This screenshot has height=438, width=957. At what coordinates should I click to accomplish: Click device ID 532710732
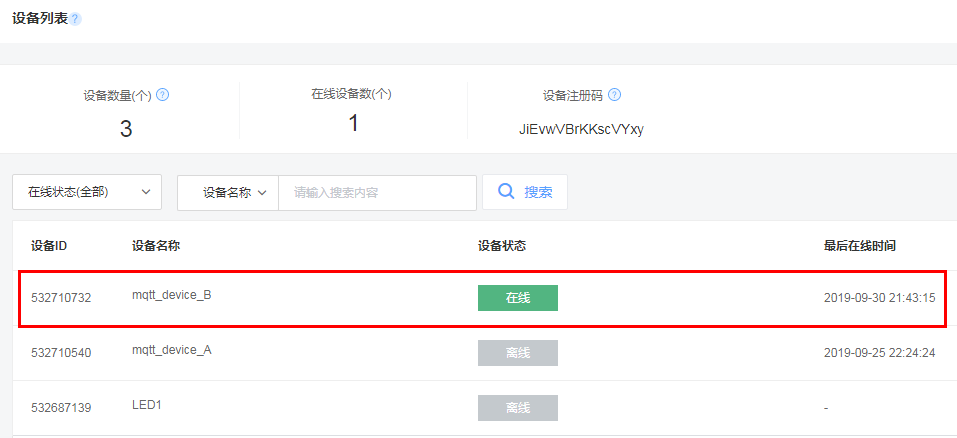click(61, 298)
